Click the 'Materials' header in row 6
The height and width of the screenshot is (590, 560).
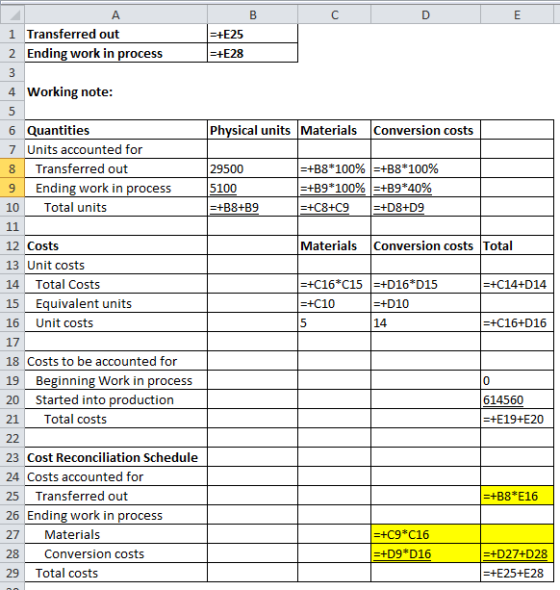(x=334, y=130)
